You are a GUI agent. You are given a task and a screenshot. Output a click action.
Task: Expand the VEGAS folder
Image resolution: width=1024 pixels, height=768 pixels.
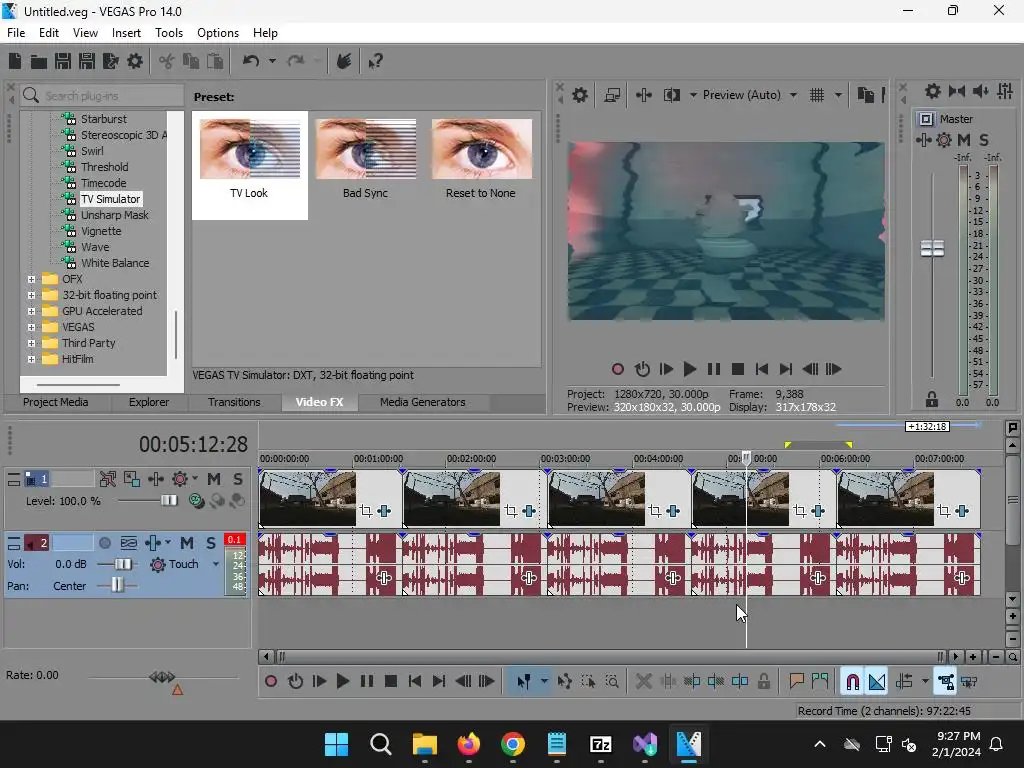coord(31,327)
